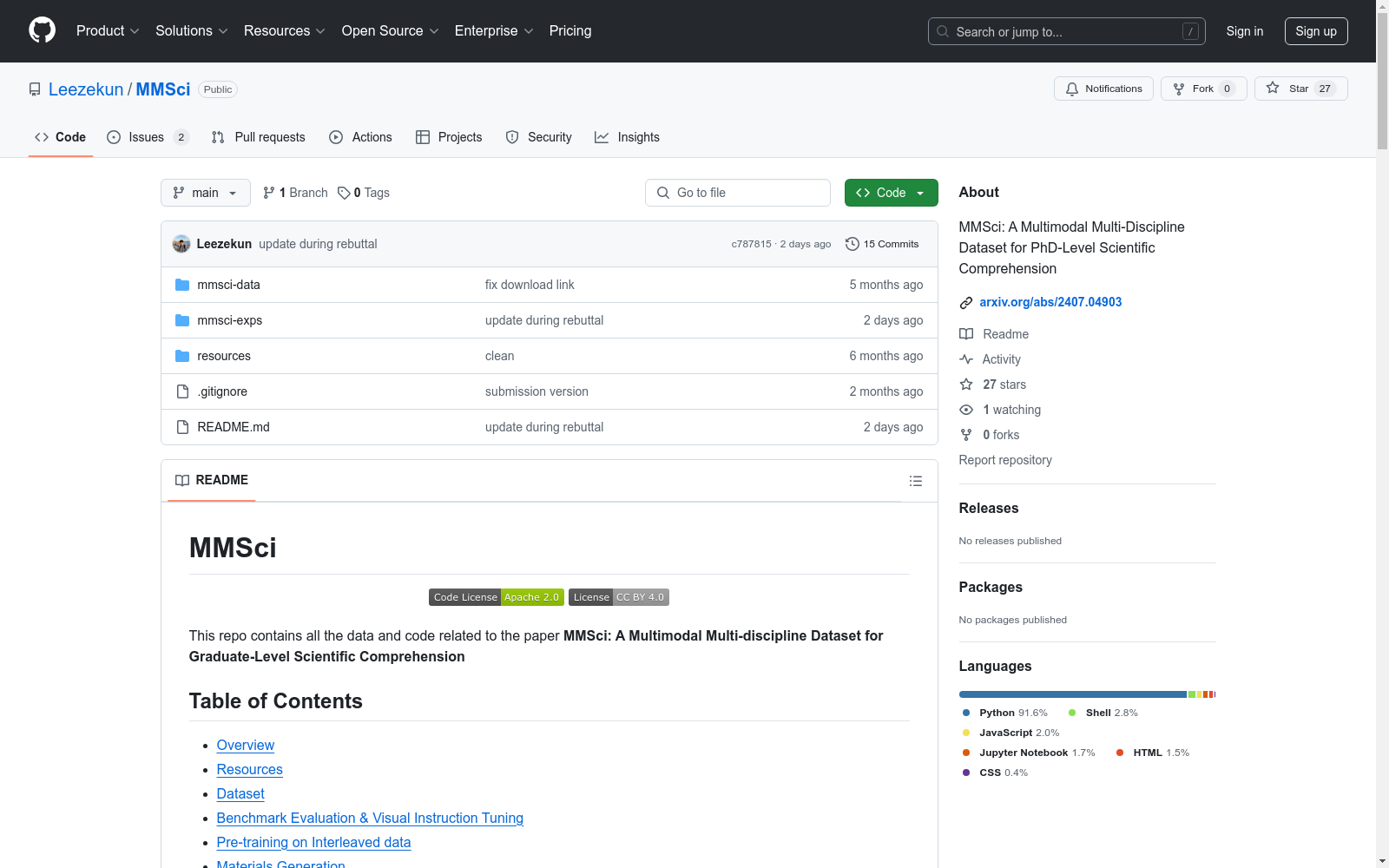Open the Pull requests tab
Screen dimensions: 1389x868
259,137
